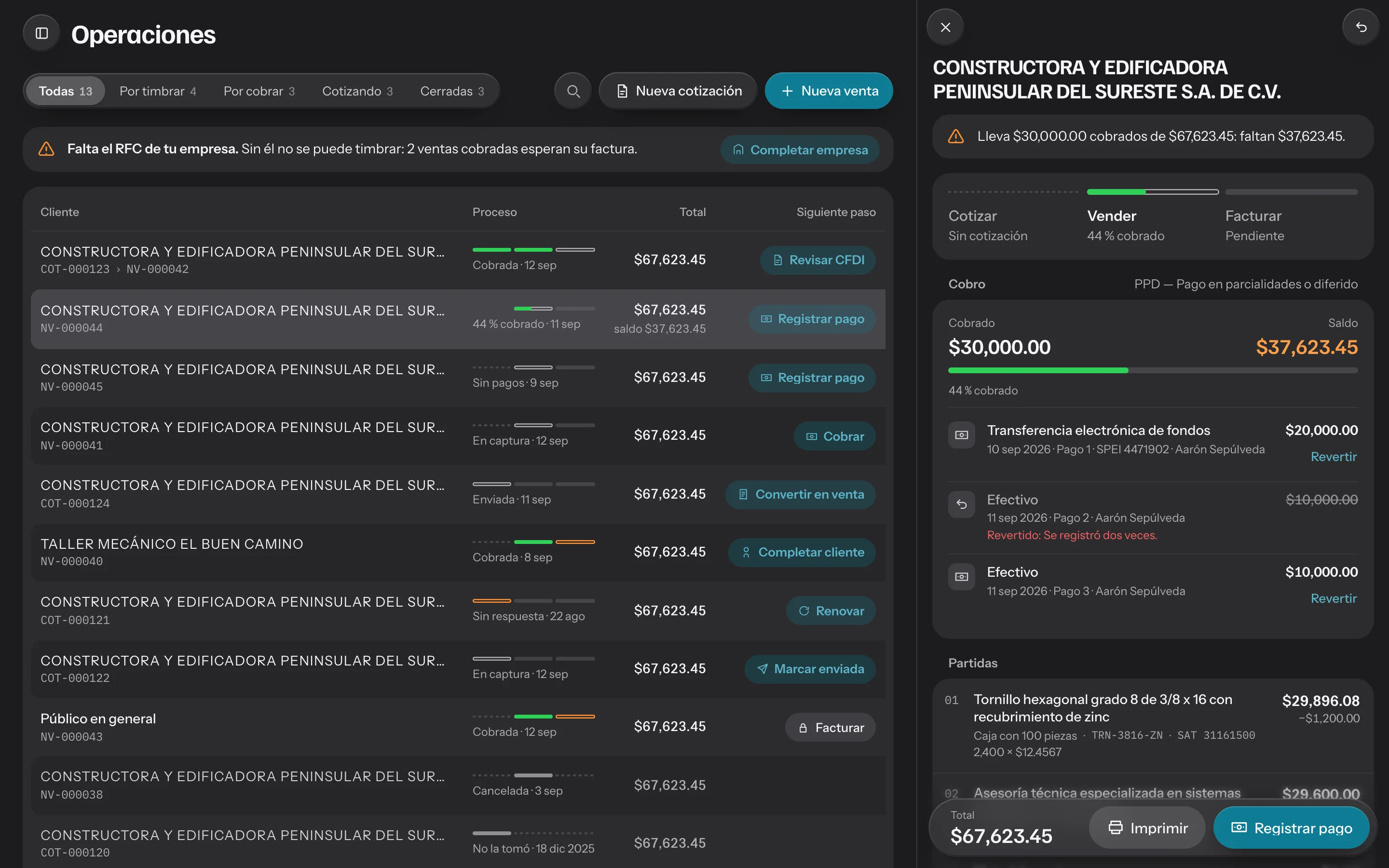Switch to the Todas 13 tab
This screenshot has height=868, width=1389.
click(66, 91)
